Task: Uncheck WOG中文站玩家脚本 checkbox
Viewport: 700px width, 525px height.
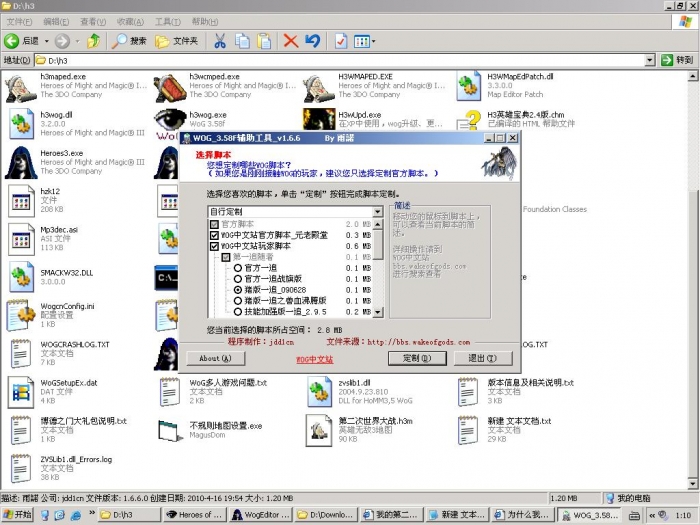Action: [214, 246]
